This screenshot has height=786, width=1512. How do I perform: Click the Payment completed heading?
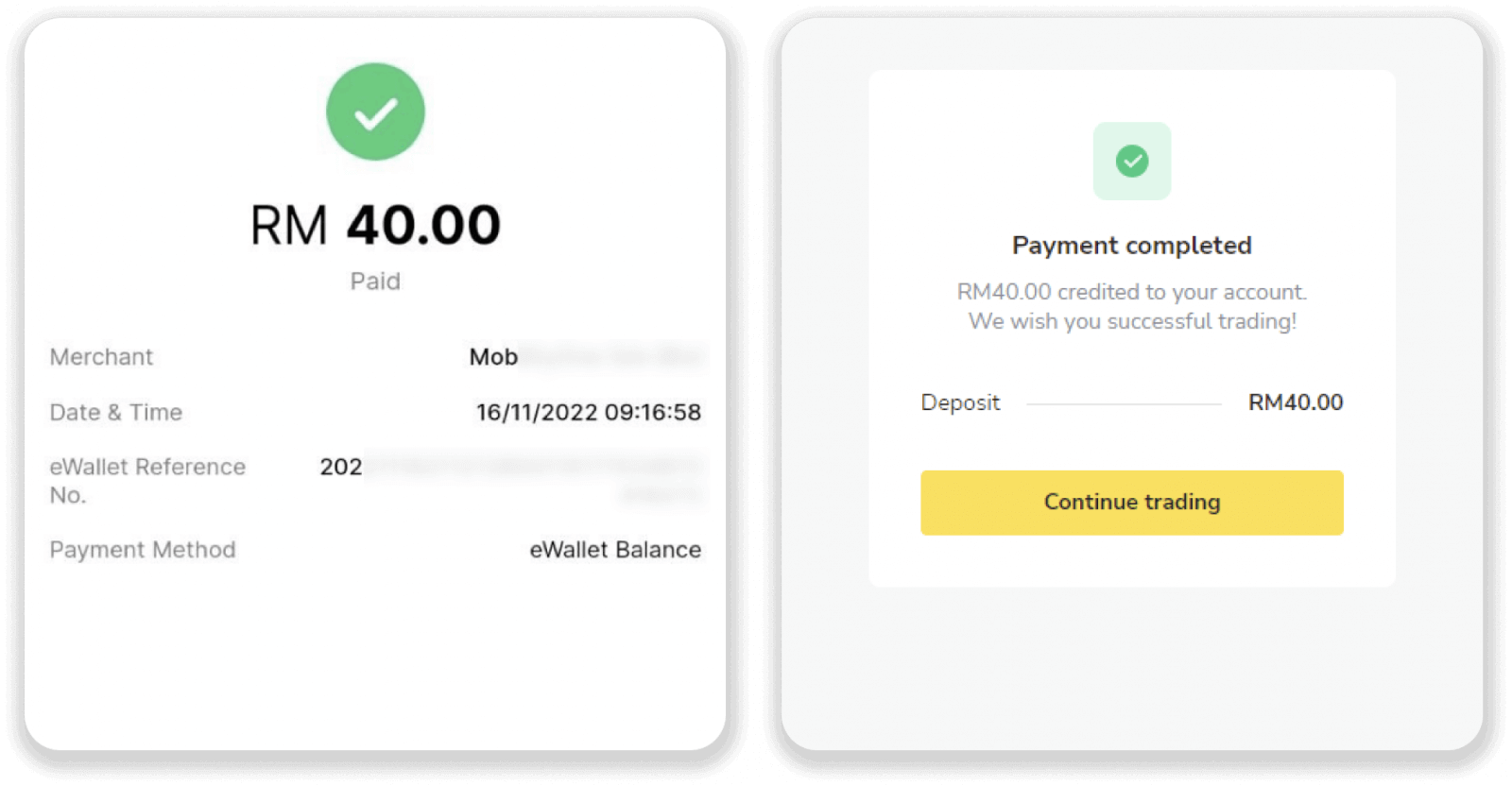click(1131, 246)
